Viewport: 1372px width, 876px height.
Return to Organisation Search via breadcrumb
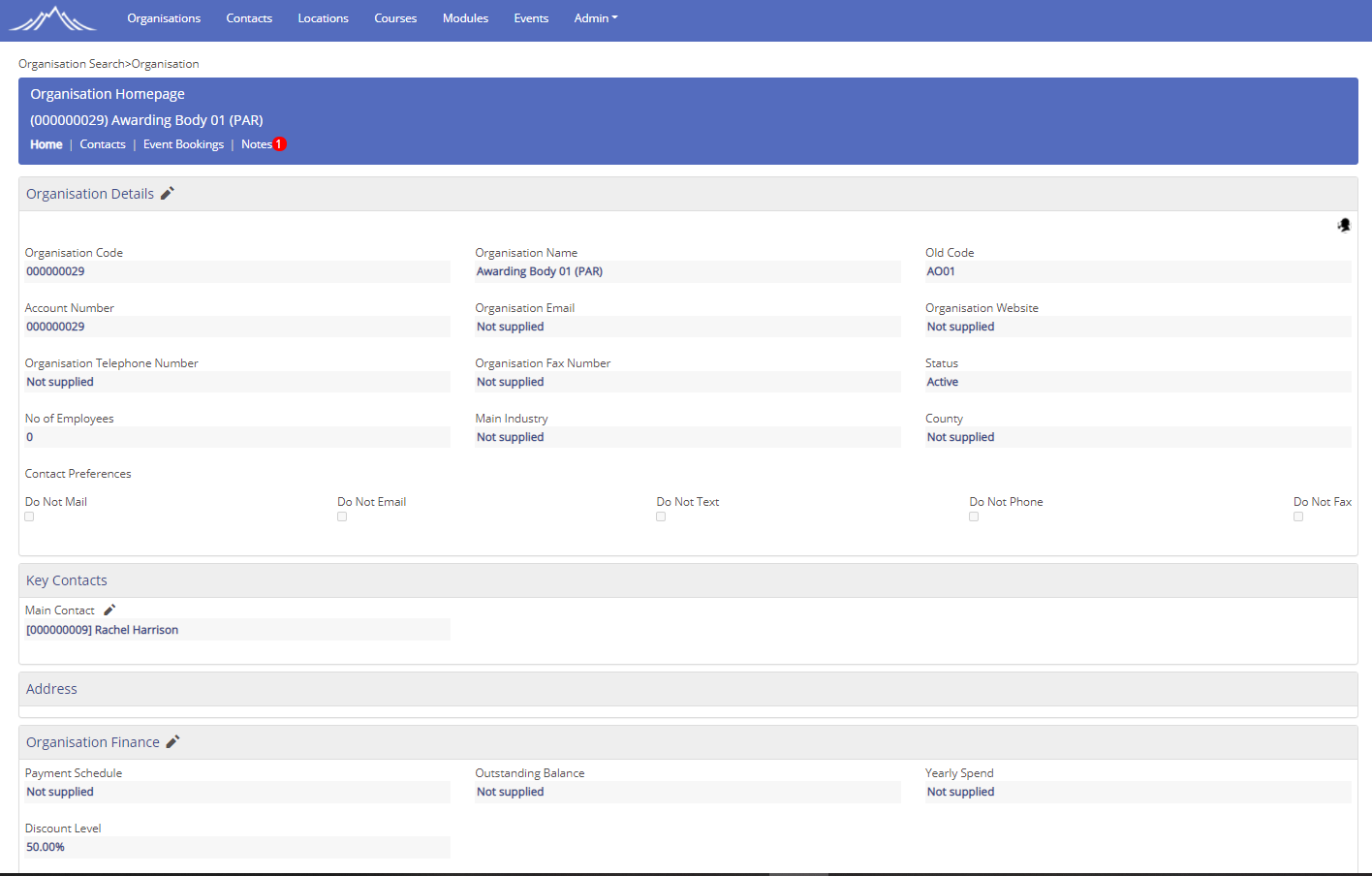72,63
